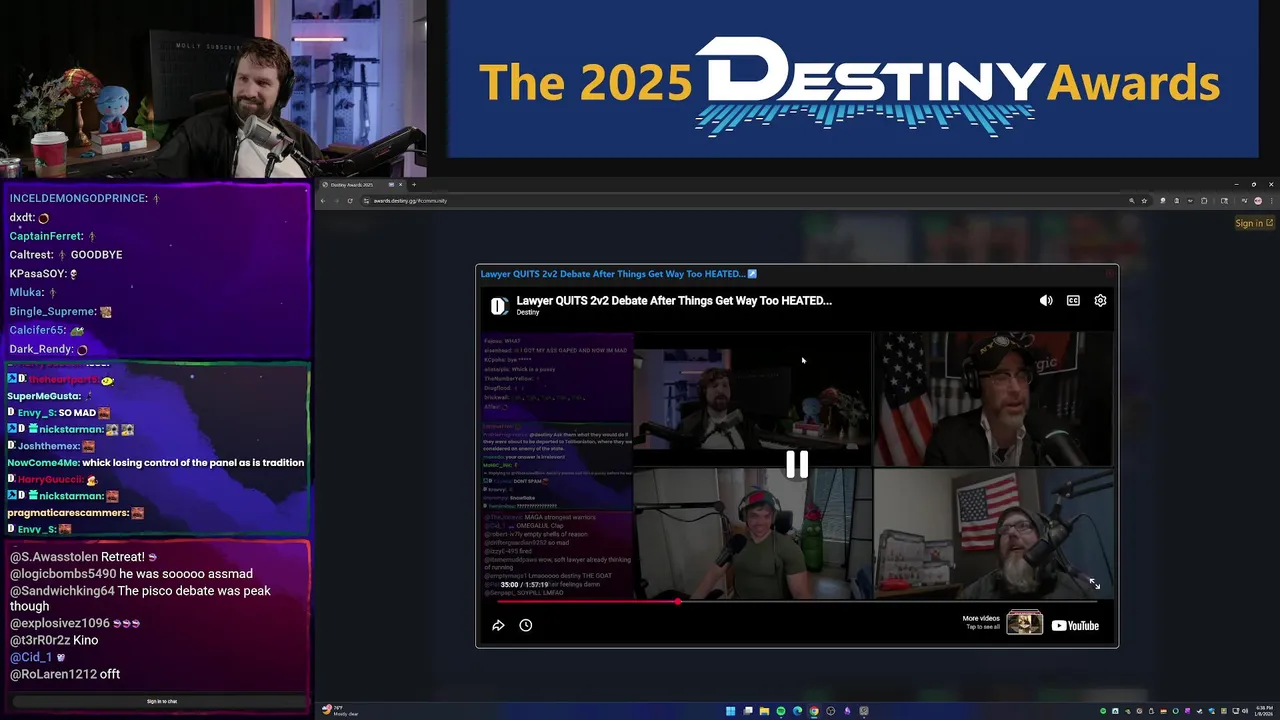Open the Windows Start menu
Screen dimensions: 1280x720
coord(731,711)
